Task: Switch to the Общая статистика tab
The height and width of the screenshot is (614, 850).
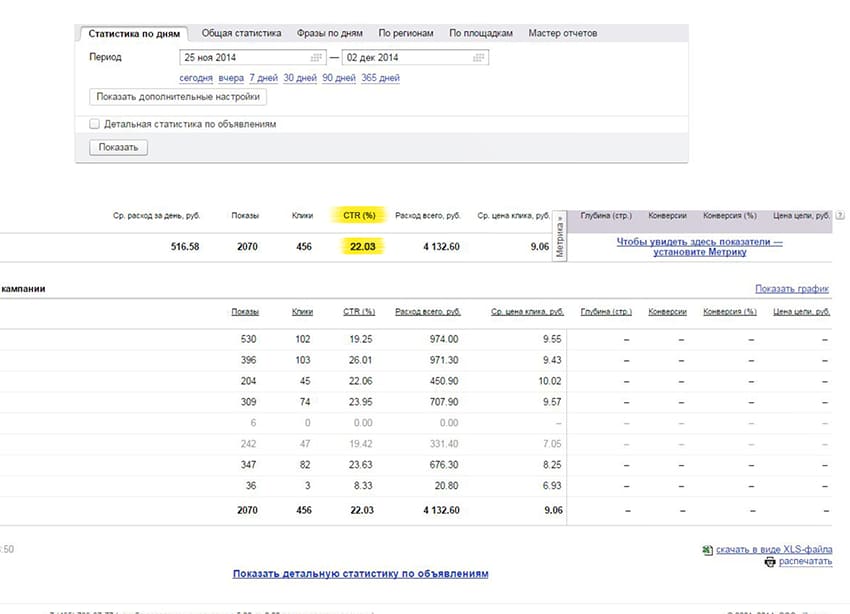Action: 241,33
